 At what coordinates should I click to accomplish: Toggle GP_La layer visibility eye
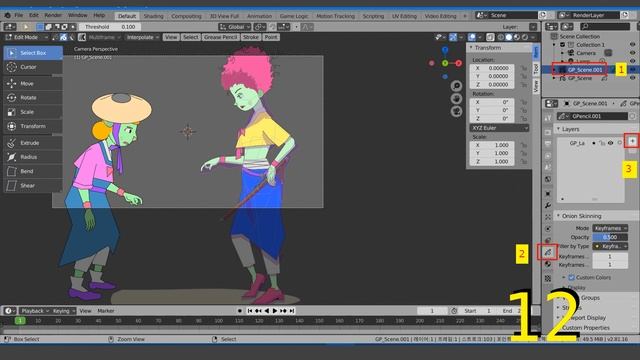click(x=611, y=143)
